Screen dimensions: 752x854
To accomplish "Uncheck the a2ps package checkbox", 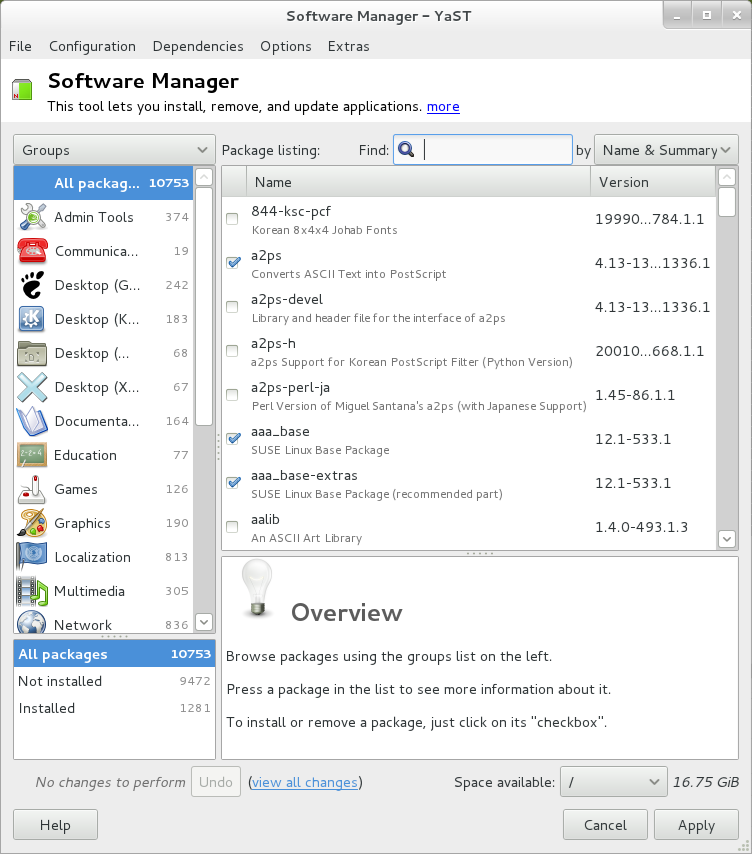I will 234,263.
